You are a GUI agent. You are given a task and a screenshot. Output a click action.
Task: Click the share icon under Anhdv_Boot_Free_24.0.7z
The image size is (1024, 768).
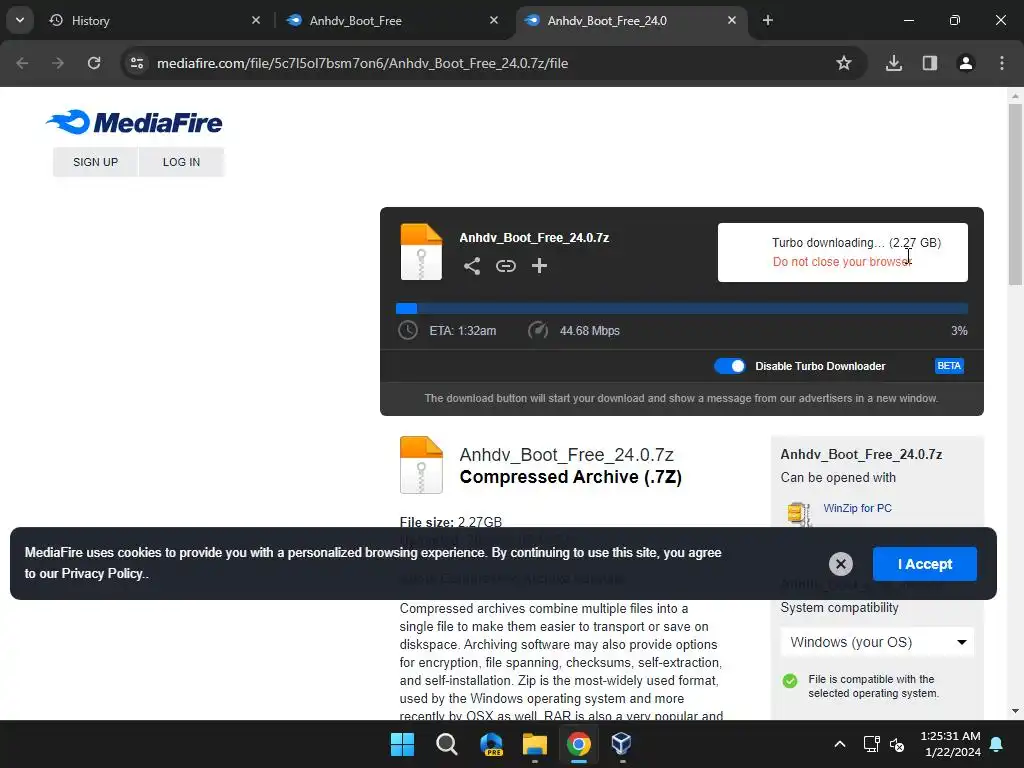472,266
